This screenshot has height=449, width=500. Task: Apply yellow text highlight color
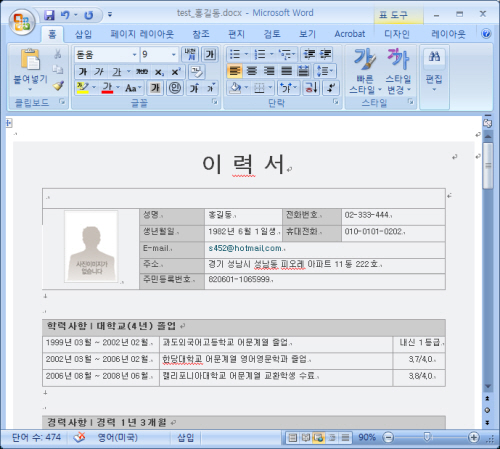click(x=82, y=88)
